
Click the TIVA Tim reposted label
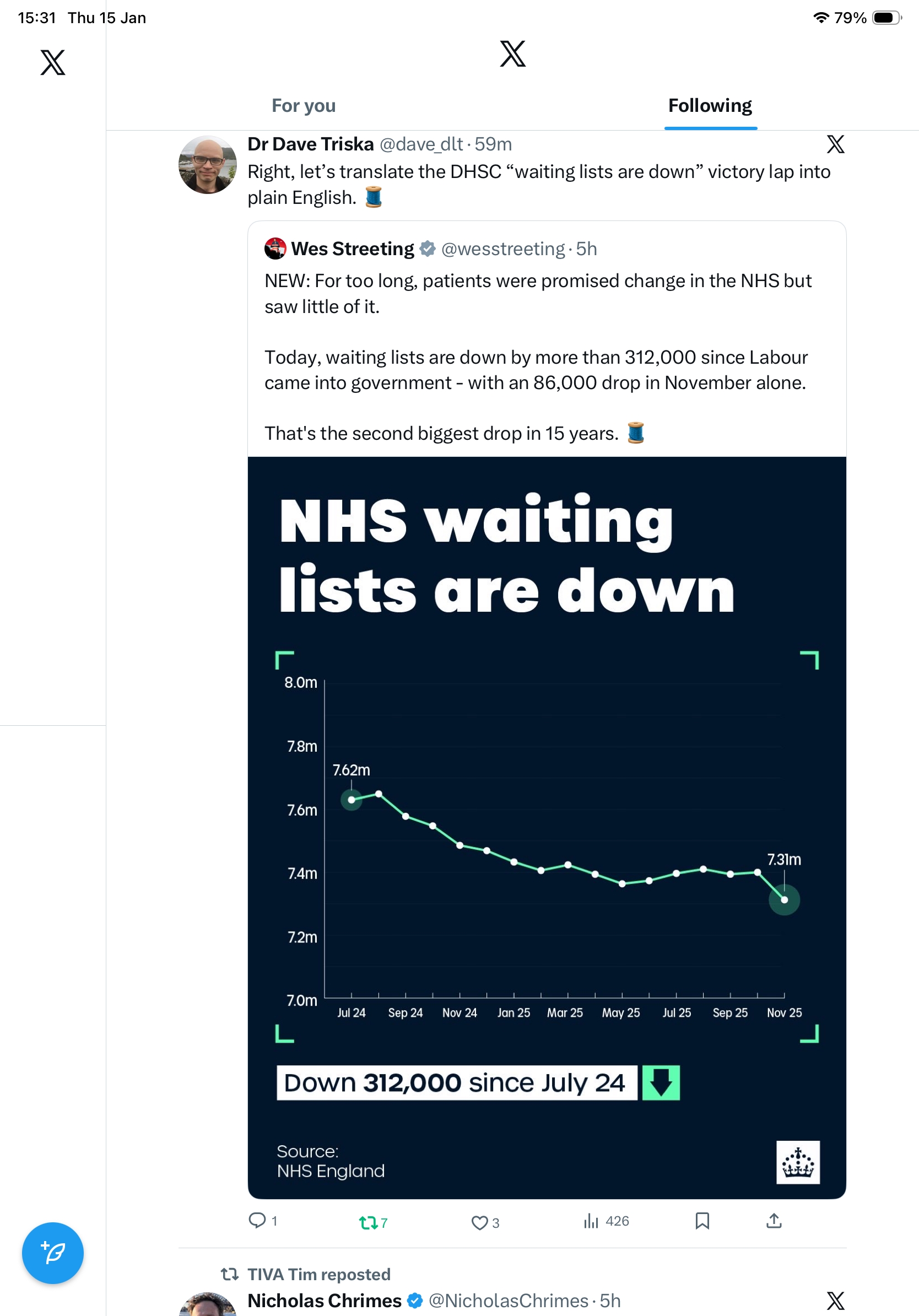click(318, 1274)
